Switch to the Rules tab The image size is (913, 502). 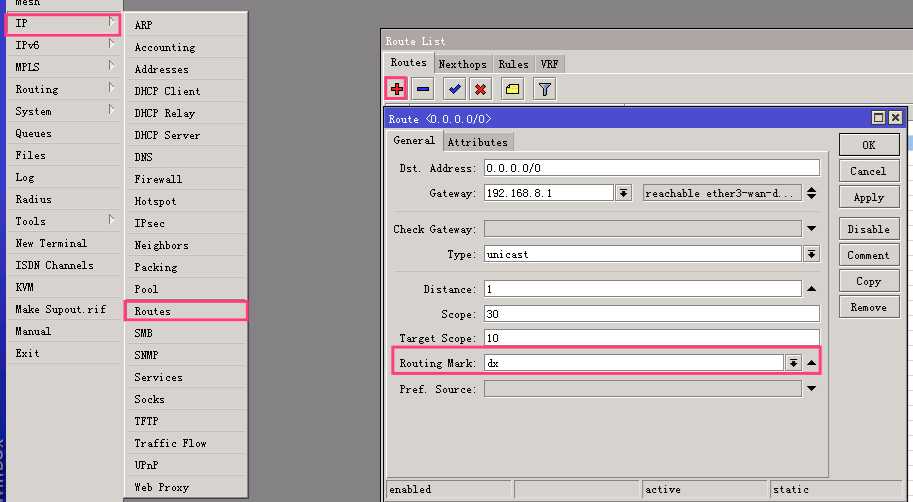point(513,64)
